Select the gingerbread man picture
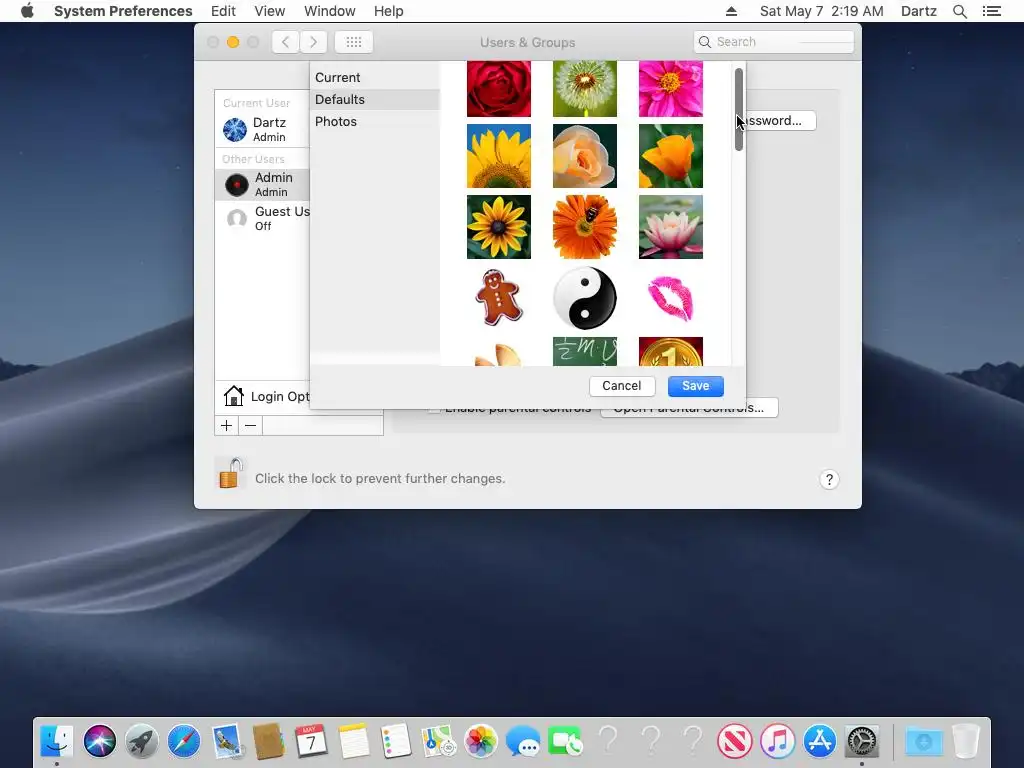 [x=499, y=298]
